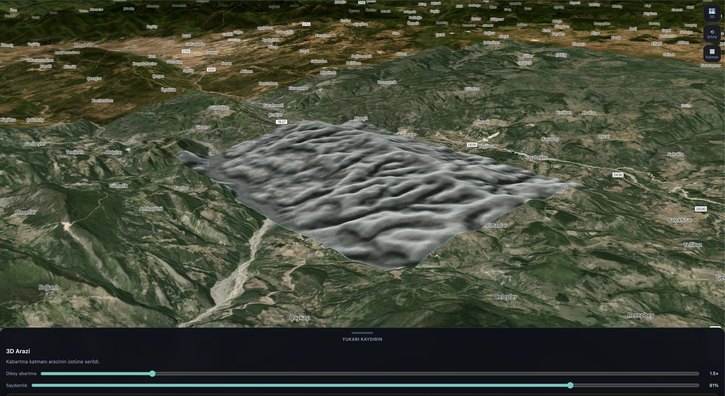This screenshot has height=396, width=725.
Task: Click road shield touching relief overlay's far corner
Action: coord(281,122)
